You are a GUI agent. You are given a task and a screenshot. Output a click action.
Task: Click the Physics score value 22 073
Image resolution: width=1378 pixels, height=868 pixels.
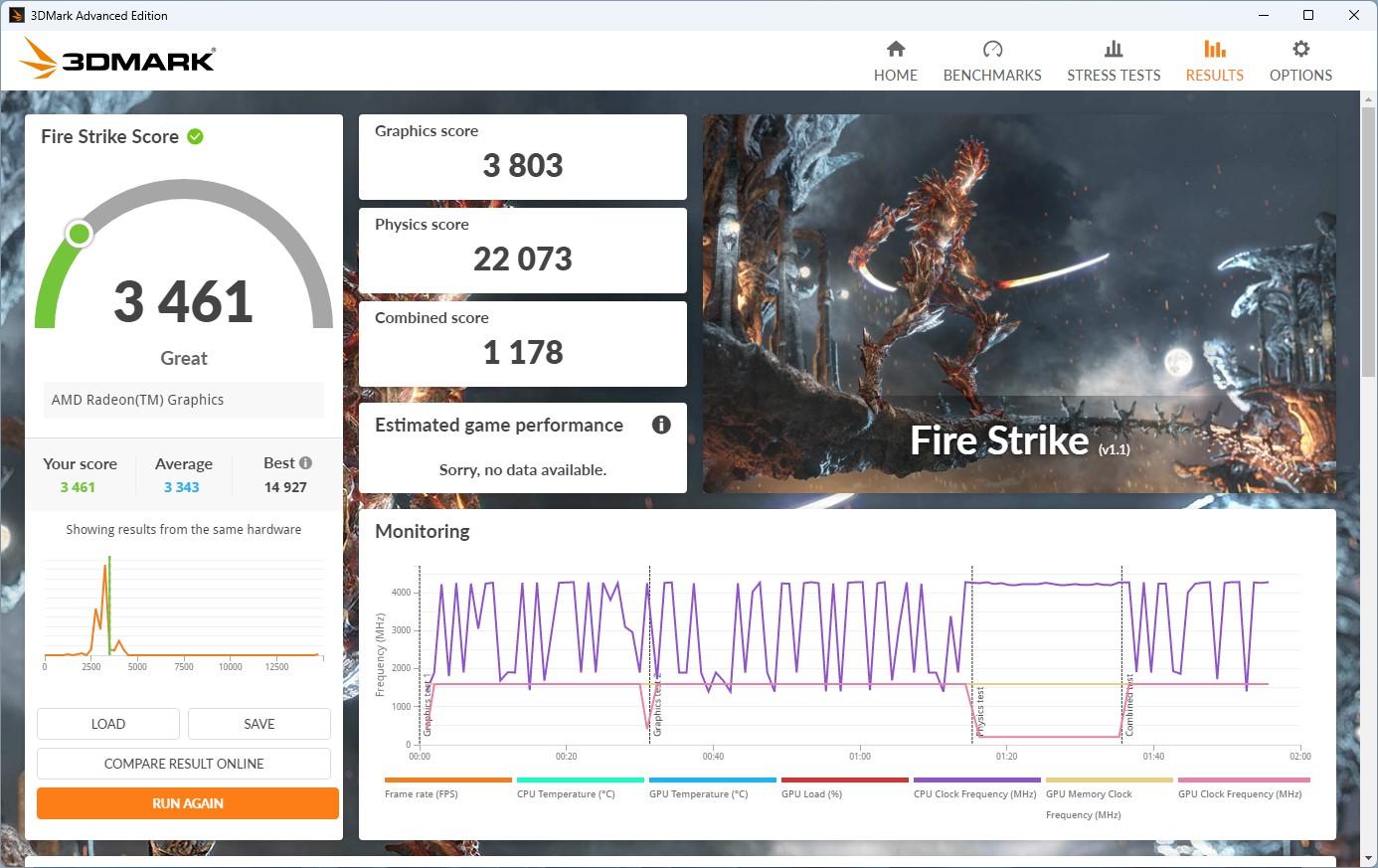pyautogui.click(x=523, y=259)
